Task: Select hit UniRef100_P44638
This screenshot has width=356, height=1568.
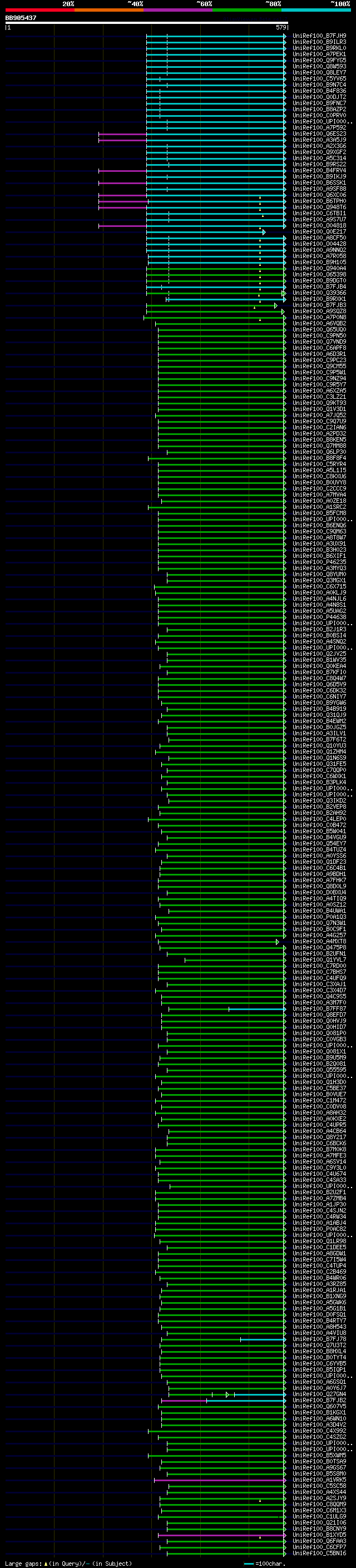Action: coord(319,617)
